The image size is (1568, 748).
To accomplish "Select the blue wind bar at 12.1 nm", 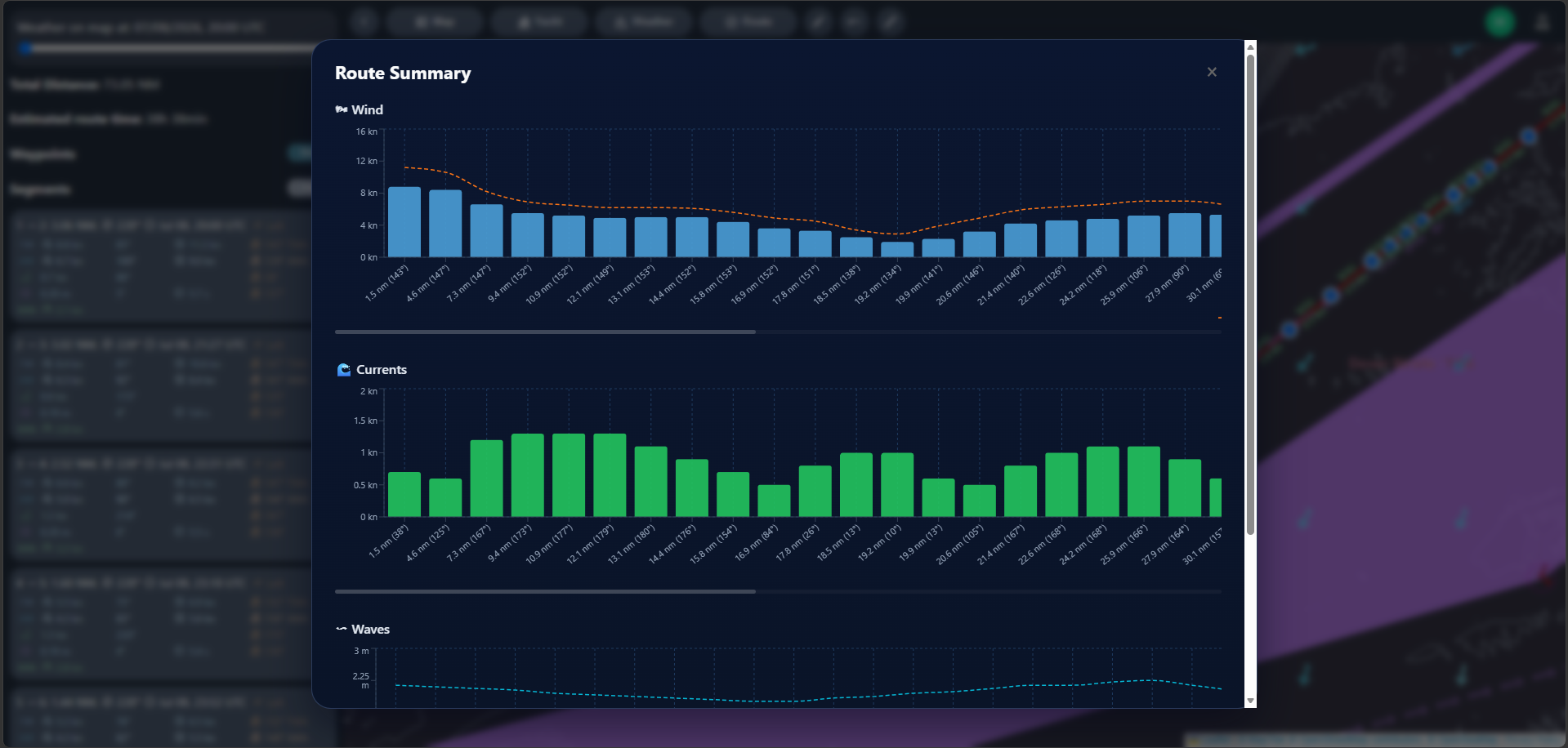I will 610,238.
